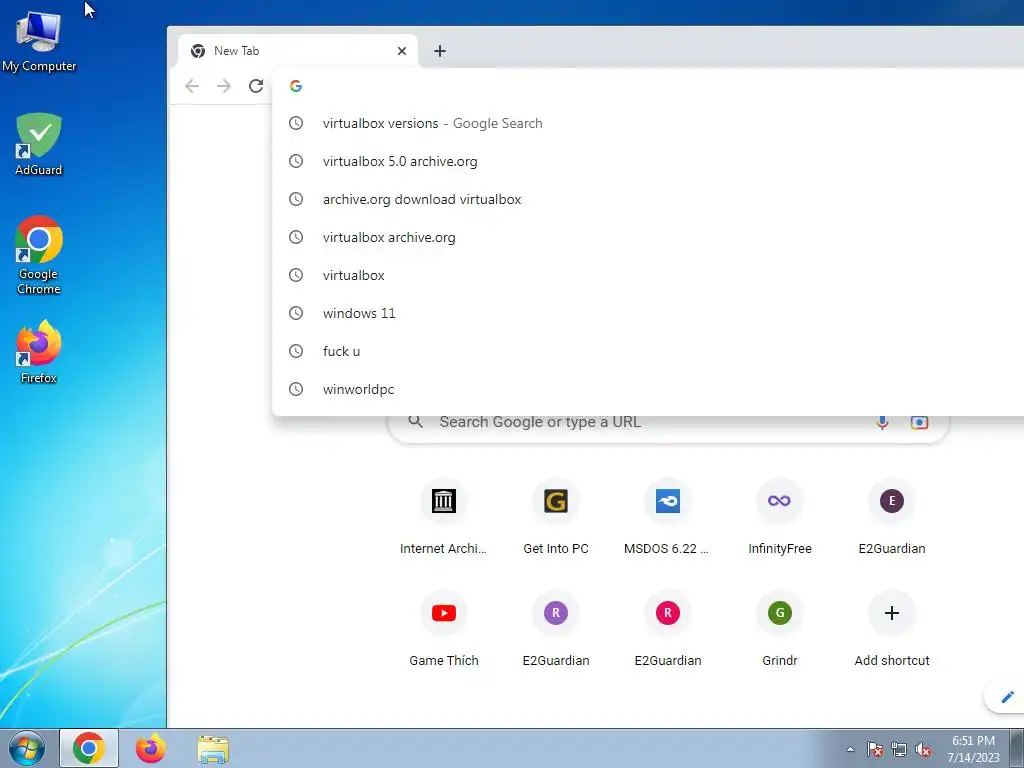Pick 'virtualbox archive.org' suggestion

[648, 237]
